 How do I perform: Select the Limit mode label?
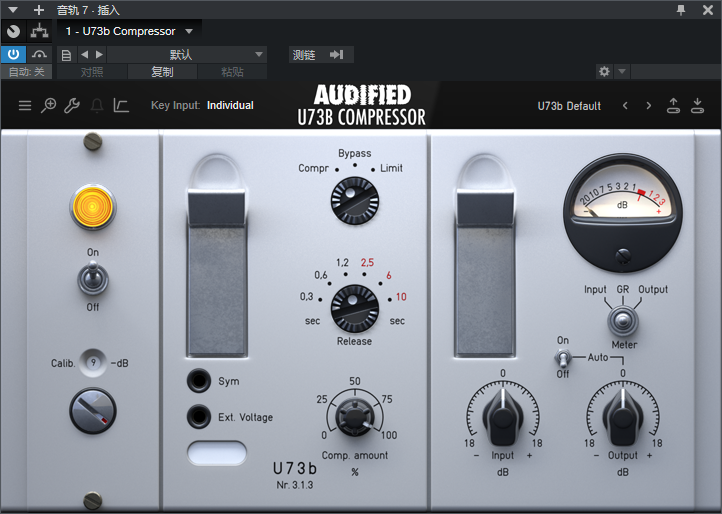click(x=391, y=168)
